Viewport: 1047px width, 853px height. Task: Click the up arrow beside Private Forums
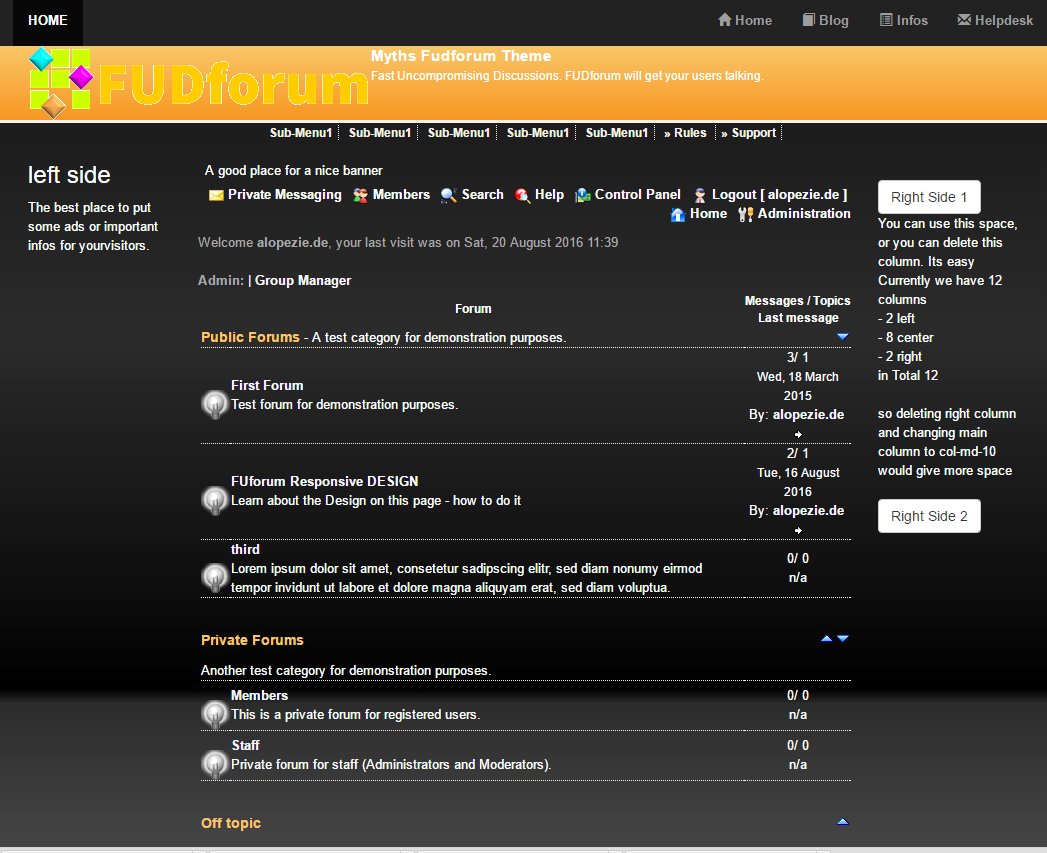tap(826, 638)
